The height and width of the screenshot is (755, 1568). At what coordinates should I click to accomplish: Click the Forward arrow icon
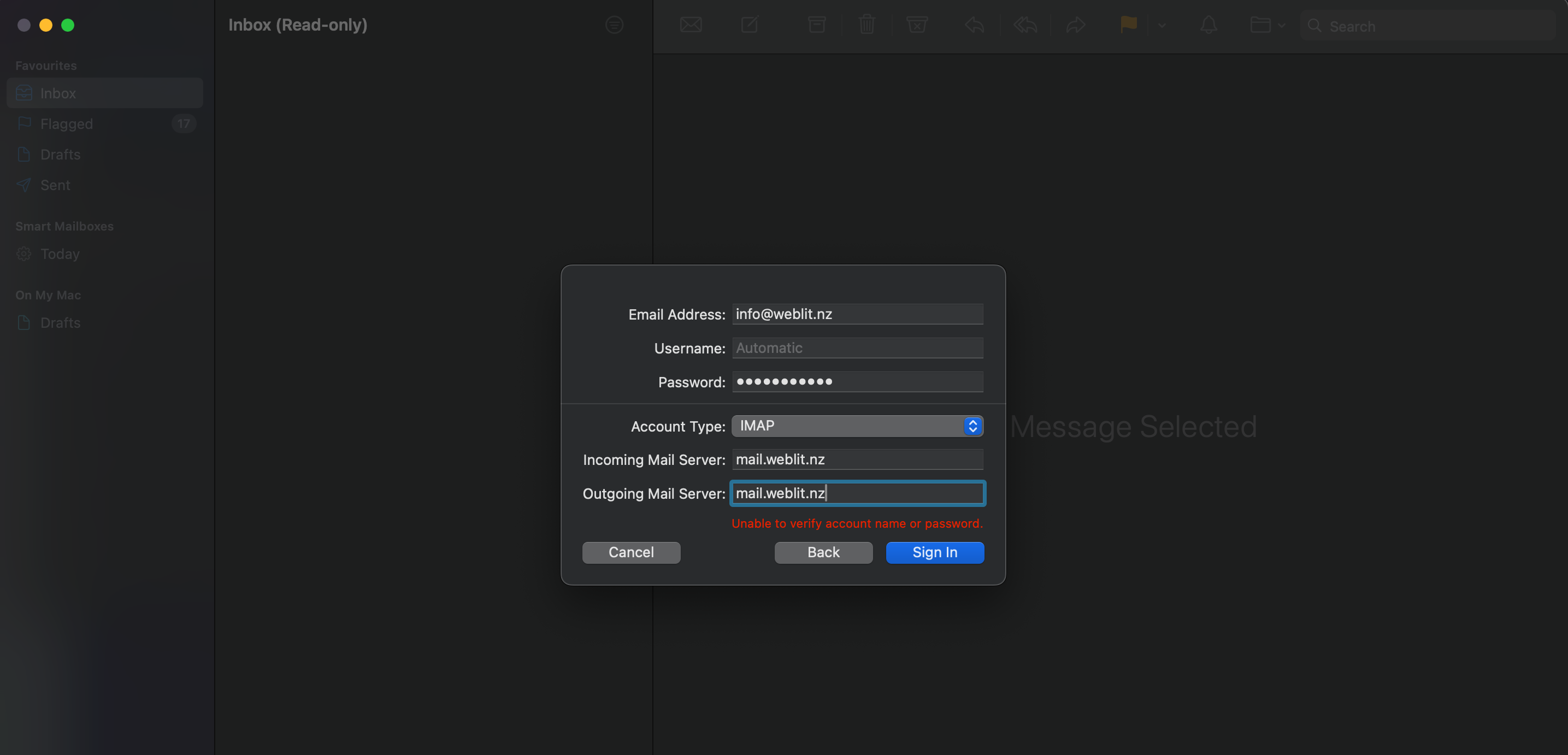(1076, 25)
